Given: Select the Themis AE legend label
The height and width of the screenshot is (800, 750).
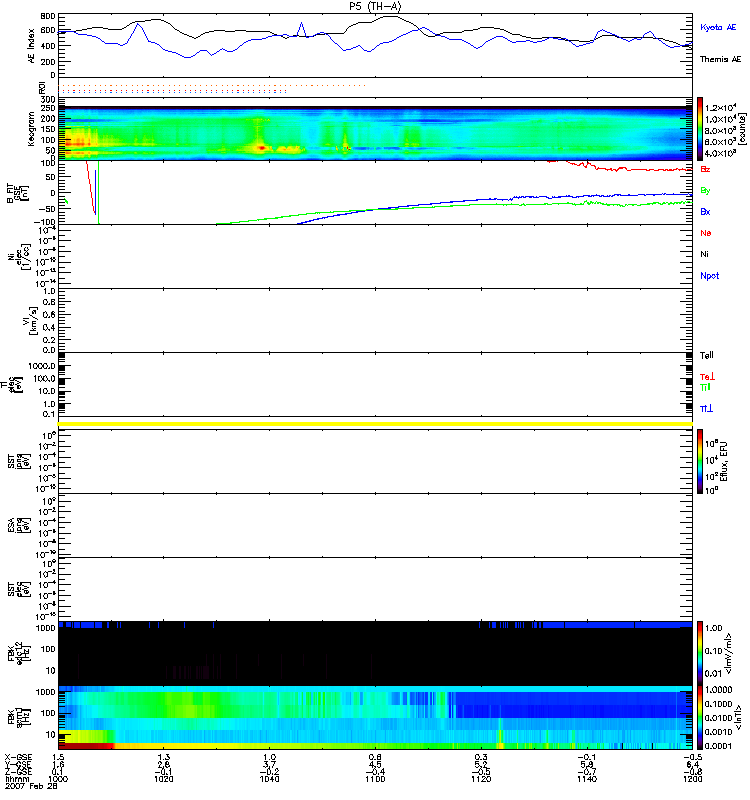Looking at the screenshot, I should (720, 59).
